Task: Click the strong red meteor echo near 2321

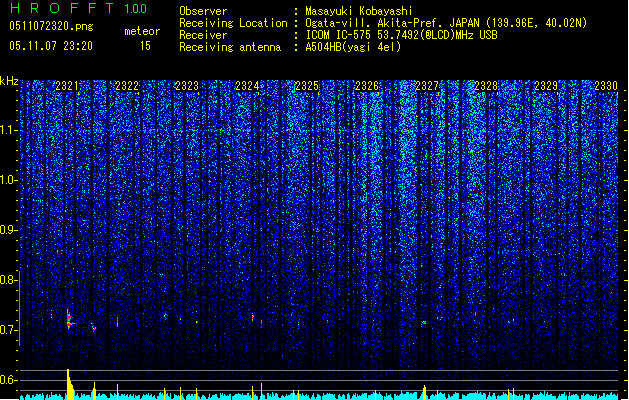Action: pos(69,320)
